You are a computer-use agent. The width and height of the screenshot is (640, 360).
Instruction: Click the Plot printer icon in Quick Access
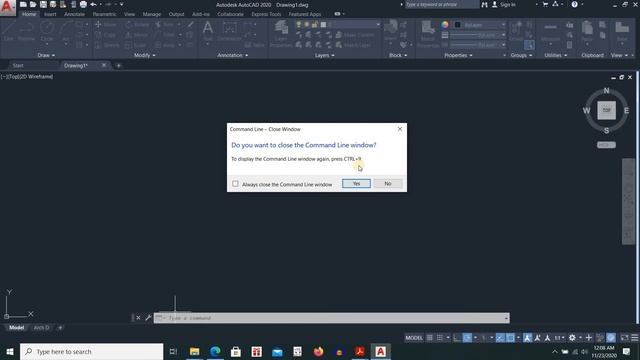click(x=83, y=4)
